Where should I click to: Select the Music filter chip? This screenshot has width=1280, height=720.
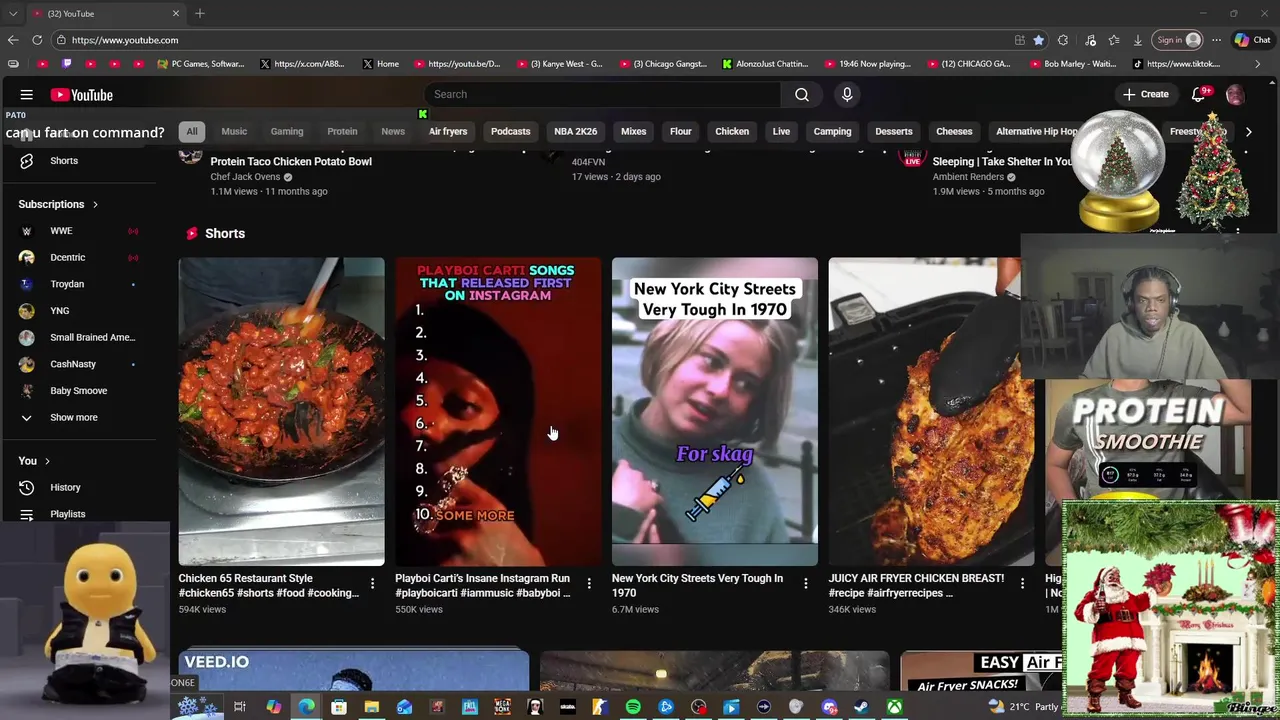234,131
